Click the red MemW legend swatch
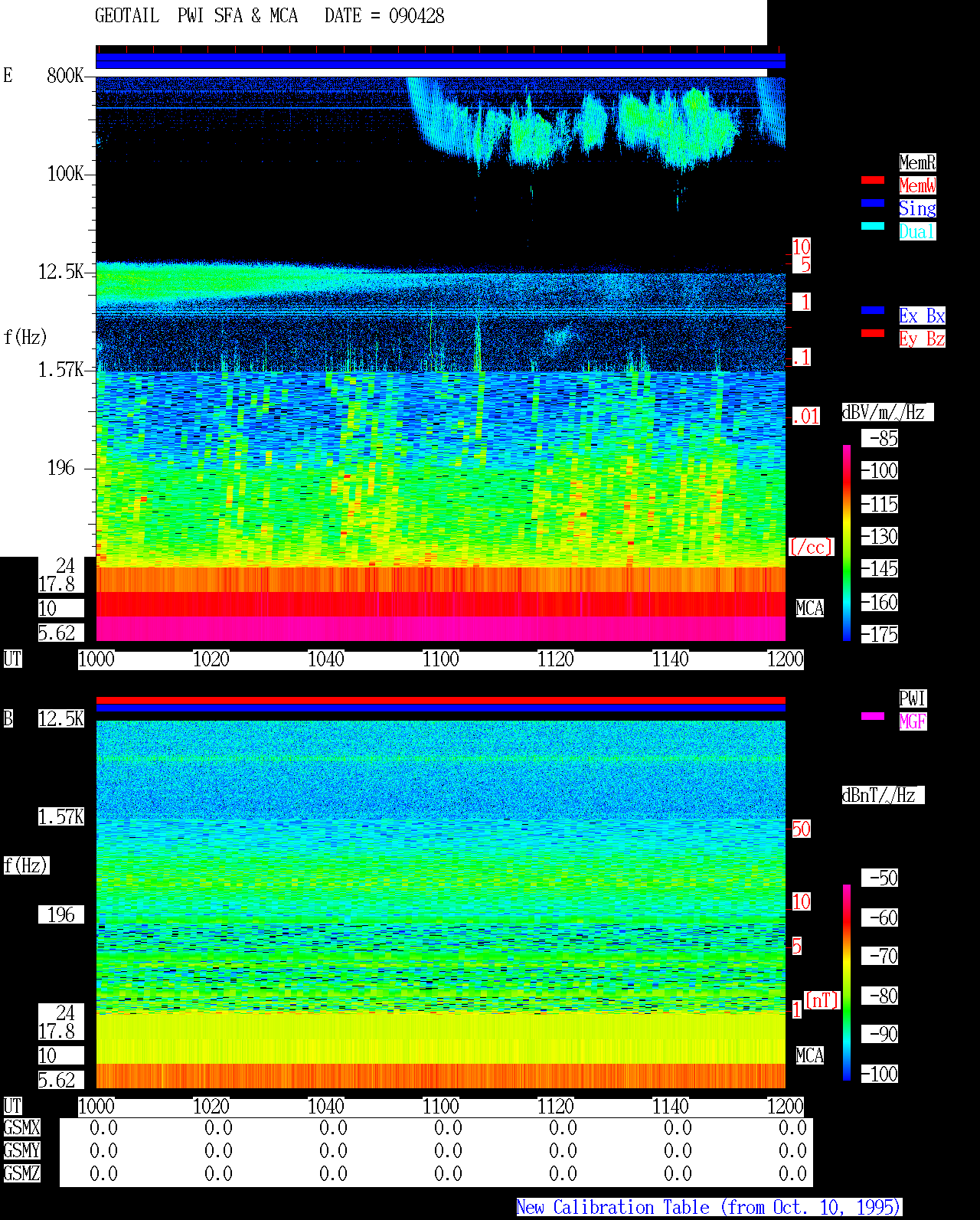Image resolution: width=980 pixels, height=1220 pixels. pos(873,180)
